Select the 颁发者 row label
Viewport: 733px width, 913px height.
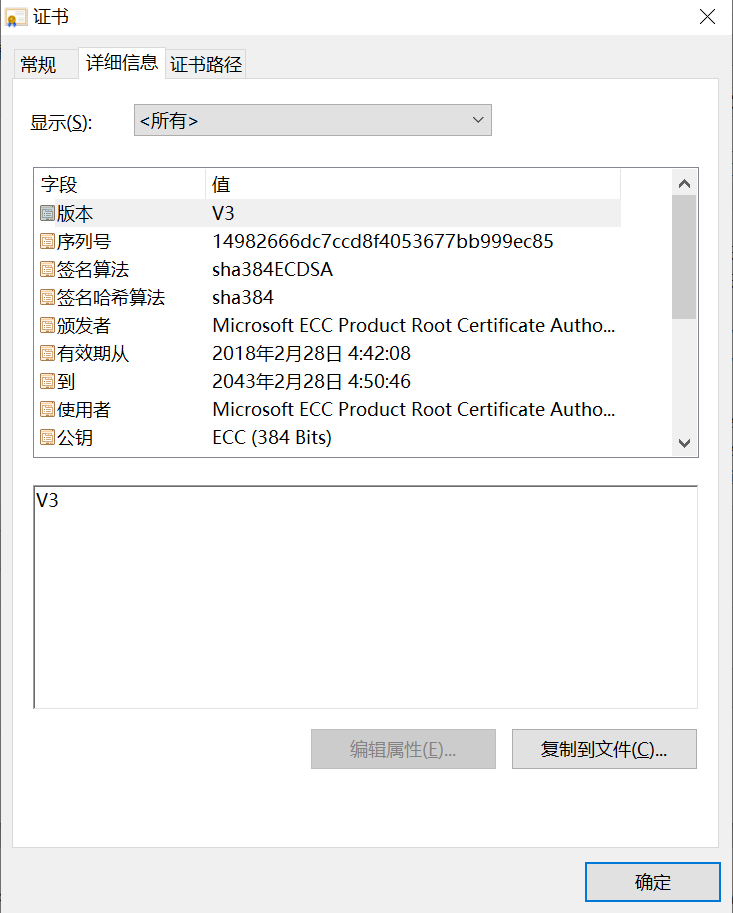coord(84,325)
